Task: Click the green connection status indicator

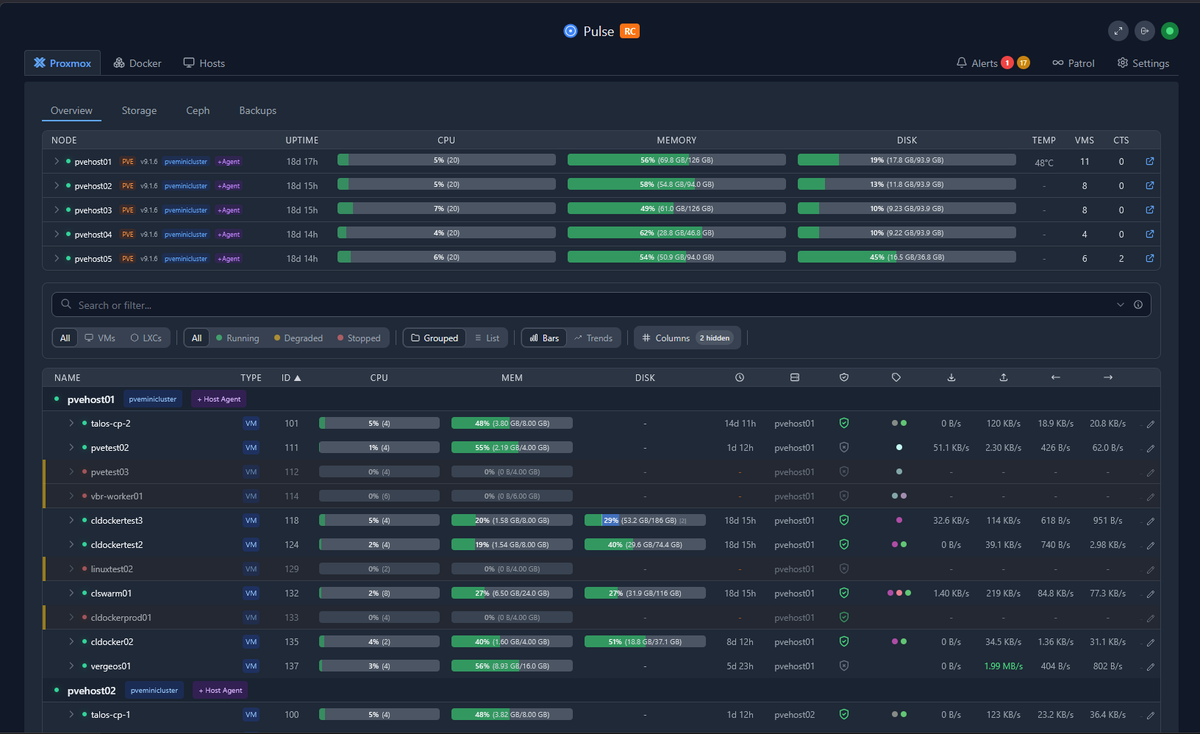Action: pos(1170,31)
